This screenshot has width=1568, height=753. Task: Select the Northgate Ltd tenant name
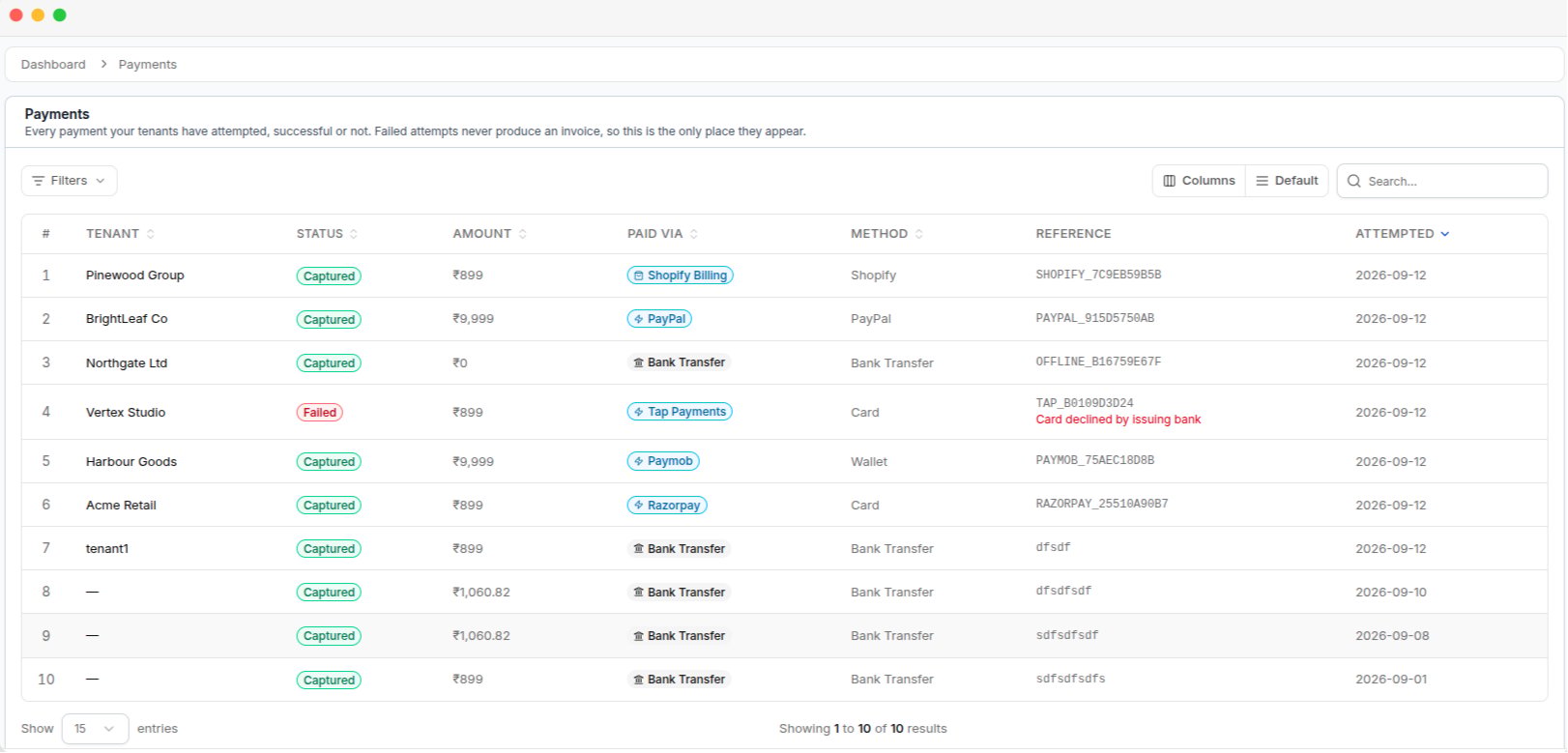(x=127, y=363)
